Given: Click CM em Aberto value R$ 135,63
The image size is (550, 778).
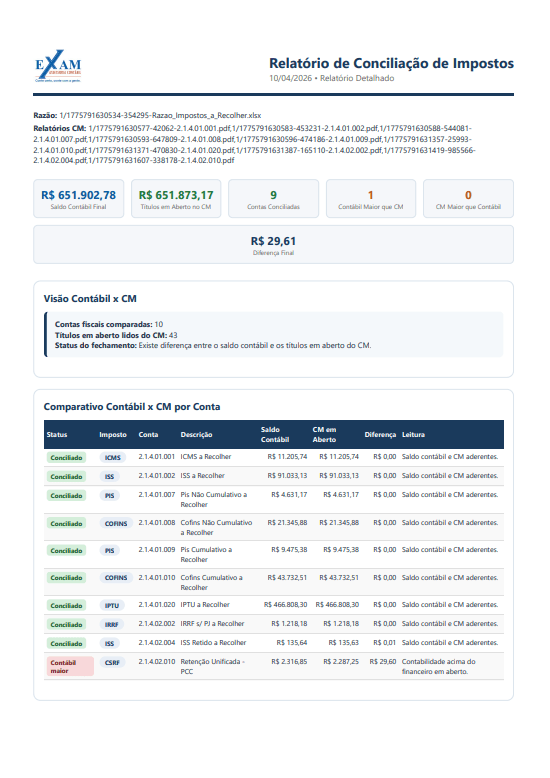Looking at the screenshot, I should tap(344, 642).
